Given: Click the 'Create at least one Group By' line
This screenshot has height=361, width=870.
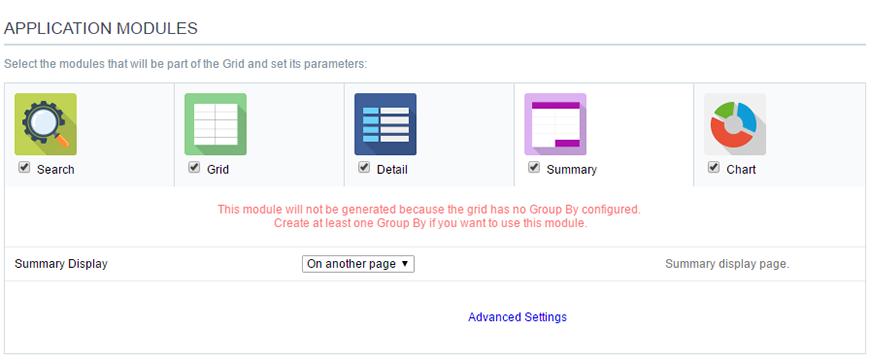Looking at the screenshot, I should [430, 224].
